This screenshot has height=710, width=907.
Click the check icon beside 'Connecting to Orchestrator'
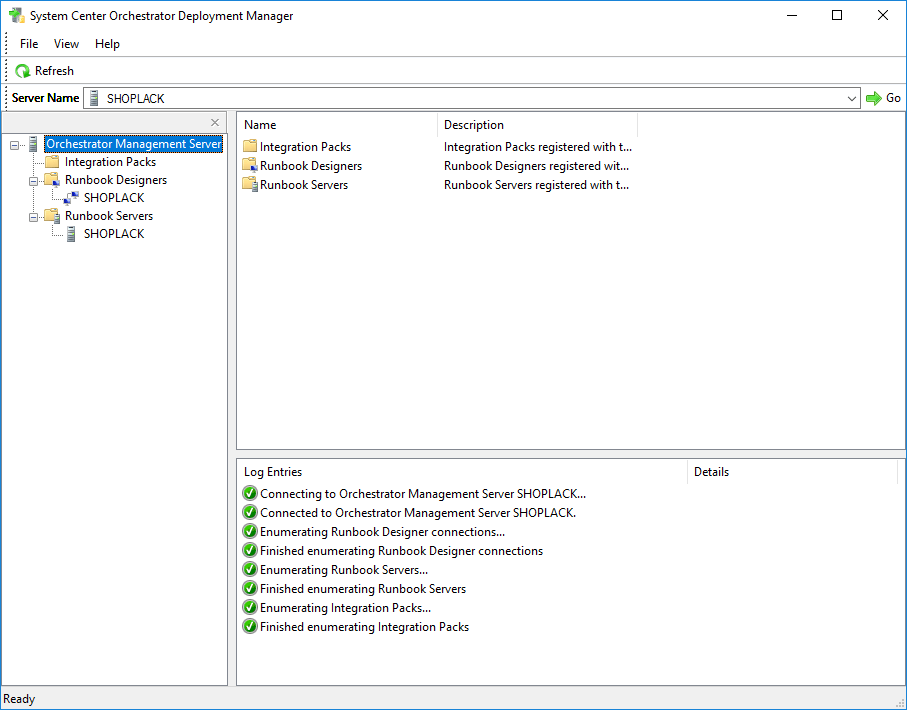coord(250,494)
